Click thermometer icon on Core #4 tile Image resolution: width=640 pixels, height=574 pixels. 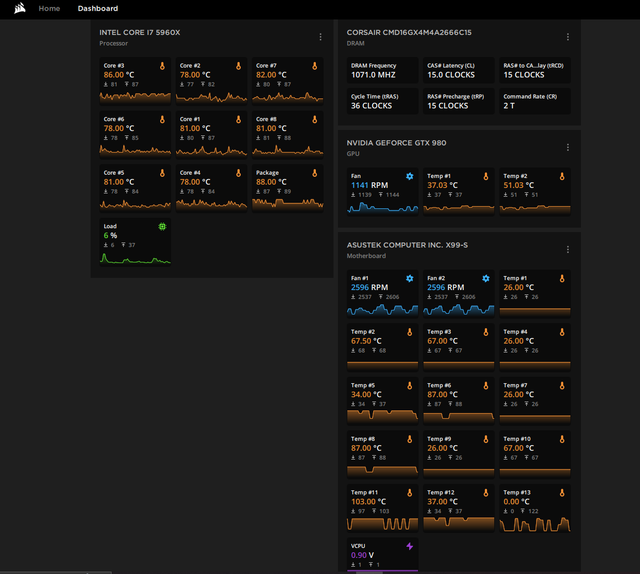click(238, 173)
